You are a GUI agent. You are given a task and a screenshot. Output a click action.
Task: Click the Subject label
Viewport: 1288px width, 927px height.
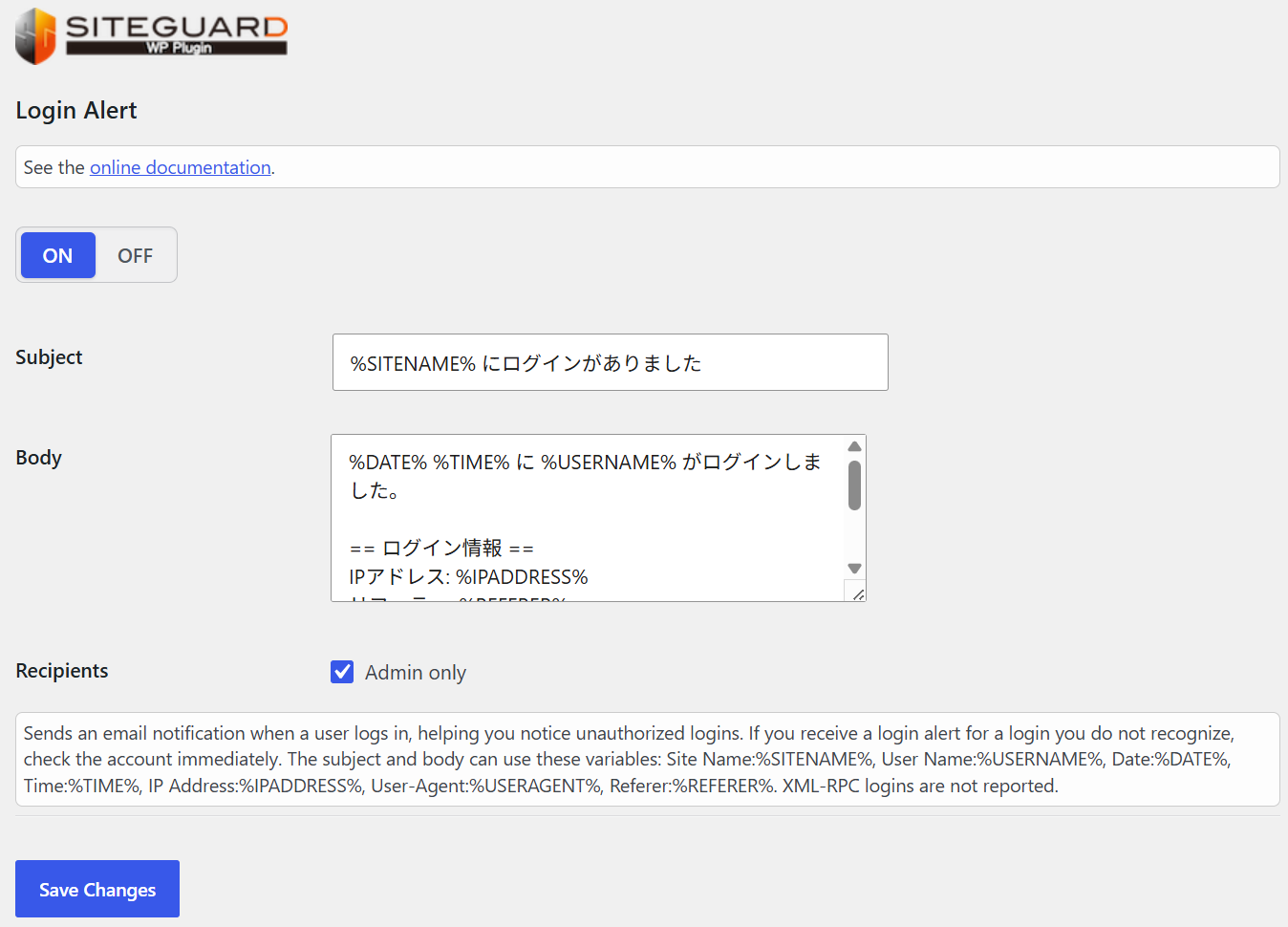click(x=49, y=357)
